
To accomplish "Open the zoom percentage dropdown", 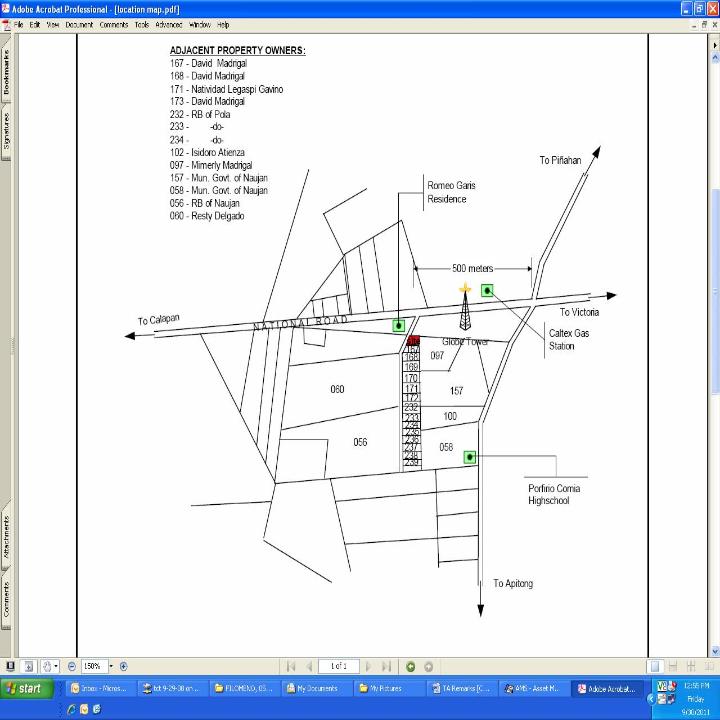I will (111, 666).
